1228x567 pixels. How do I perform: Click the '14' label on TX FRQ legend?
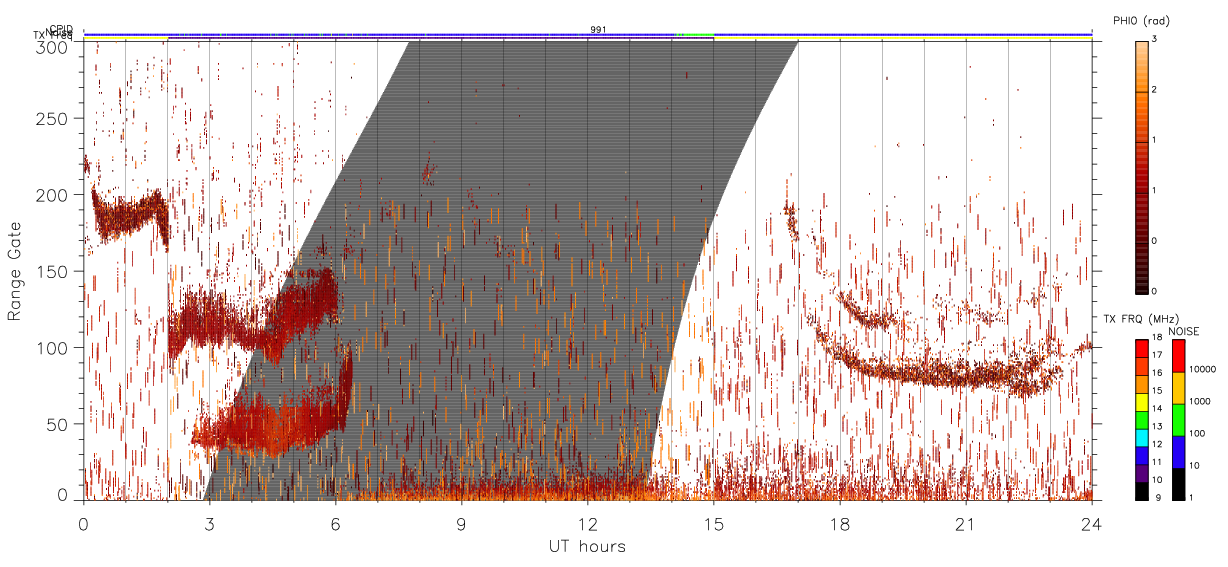point(1158,408)
